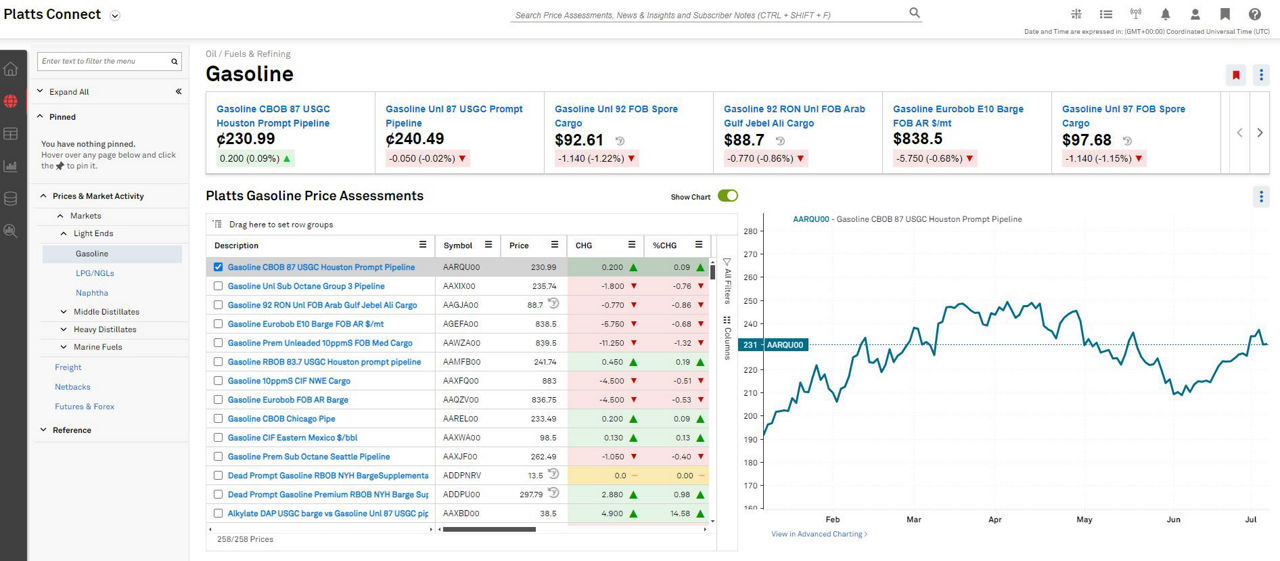1280x561 pixels.
Task: Click the filter menu text field
Action: 103,61
